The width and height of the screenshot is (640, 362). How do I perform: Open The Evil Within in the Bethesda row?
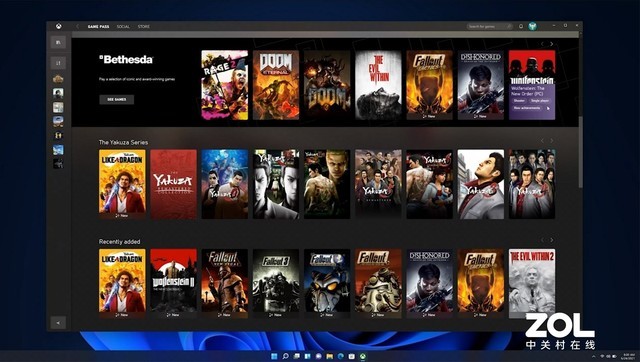coord(378,85)
